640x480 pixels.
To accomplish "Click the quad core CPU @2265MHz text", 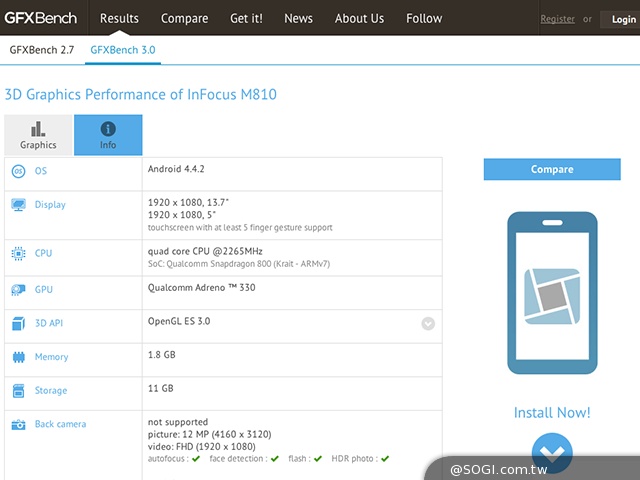I will [x=205, y=251].
